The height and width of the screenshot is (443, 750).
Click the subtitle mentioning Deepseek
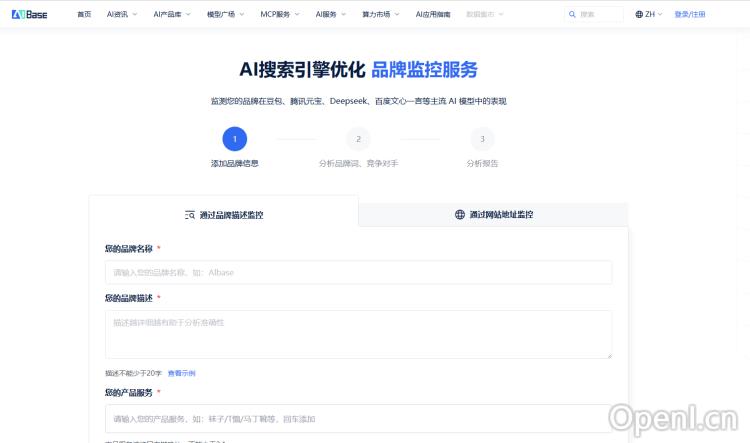point(358,101)
